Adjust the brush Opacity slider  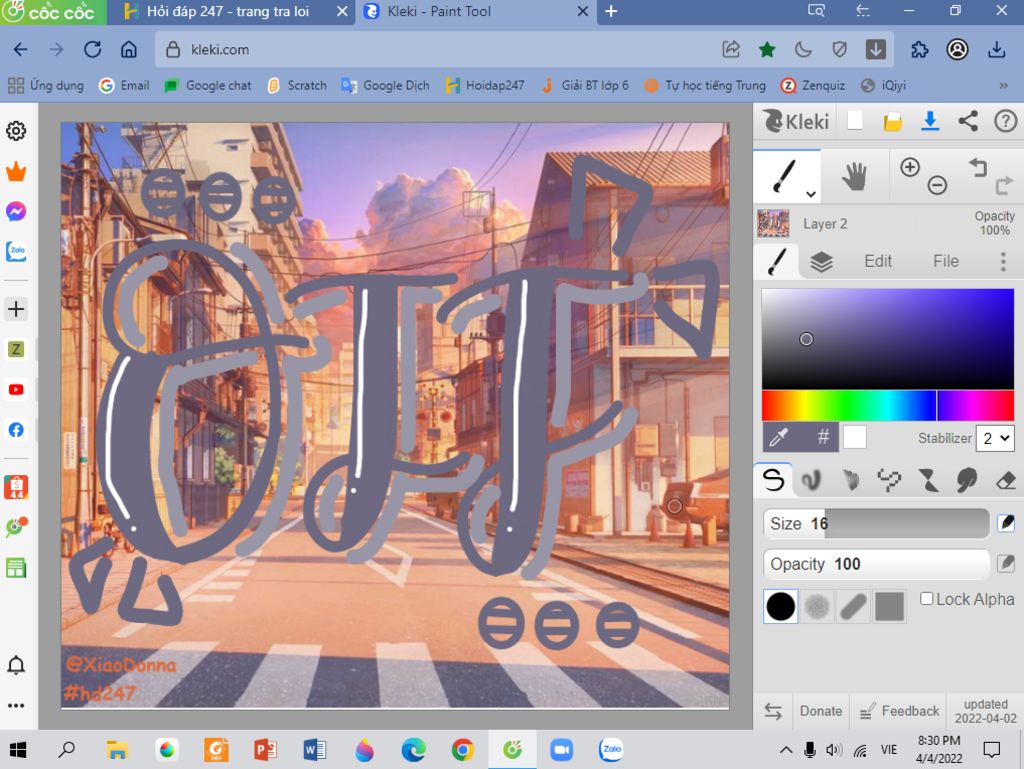click(876, 563)
